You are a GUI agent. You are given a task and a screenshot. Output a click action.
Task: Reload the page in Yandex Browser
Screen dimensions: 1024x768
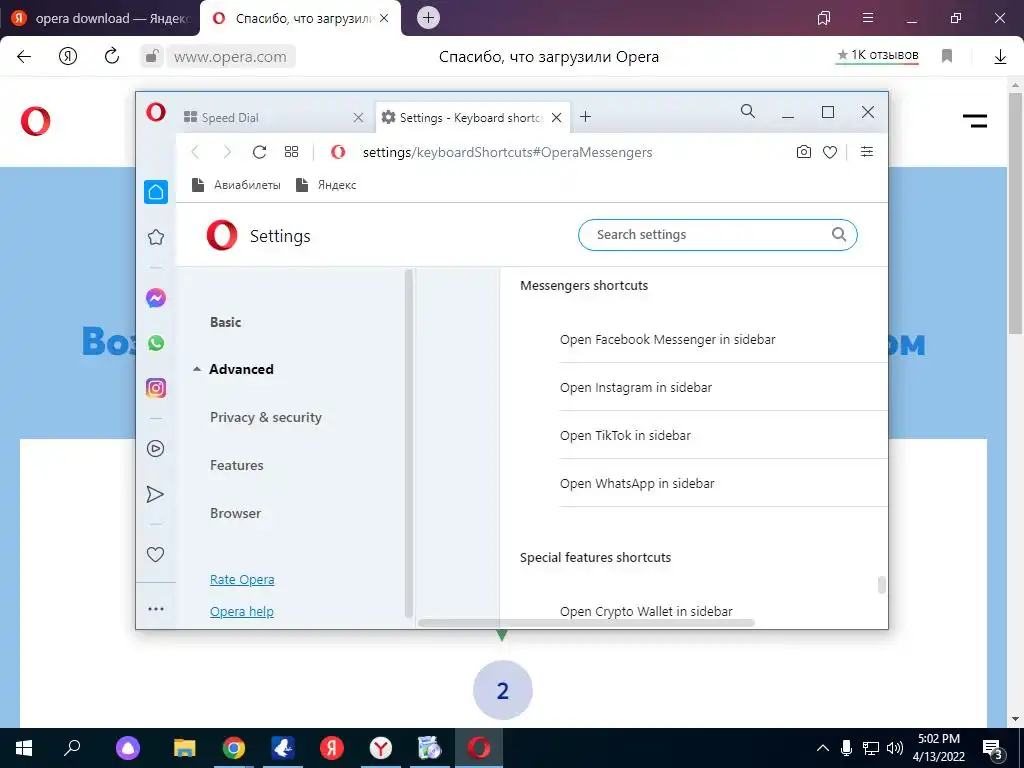pyautogui.click(x=112, y=56)
